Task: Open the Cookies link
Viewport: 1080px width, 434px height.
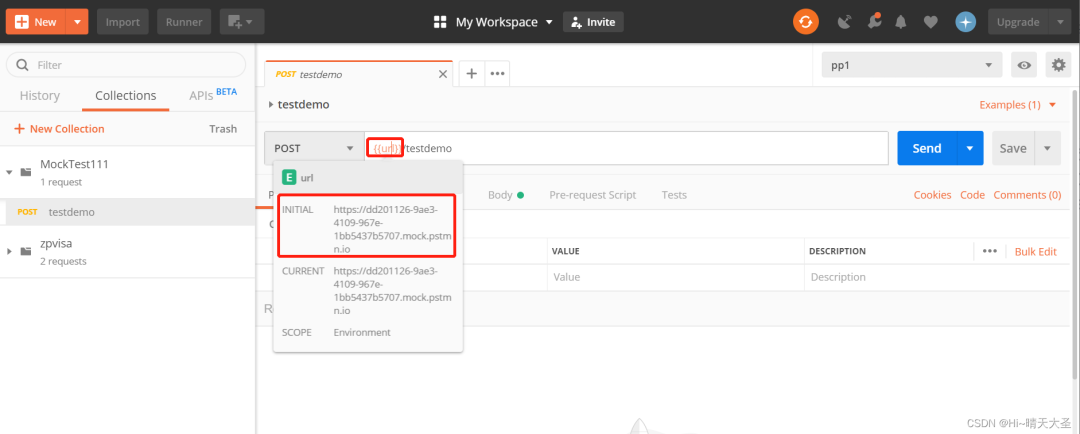Action: click(x=933, y=195)
